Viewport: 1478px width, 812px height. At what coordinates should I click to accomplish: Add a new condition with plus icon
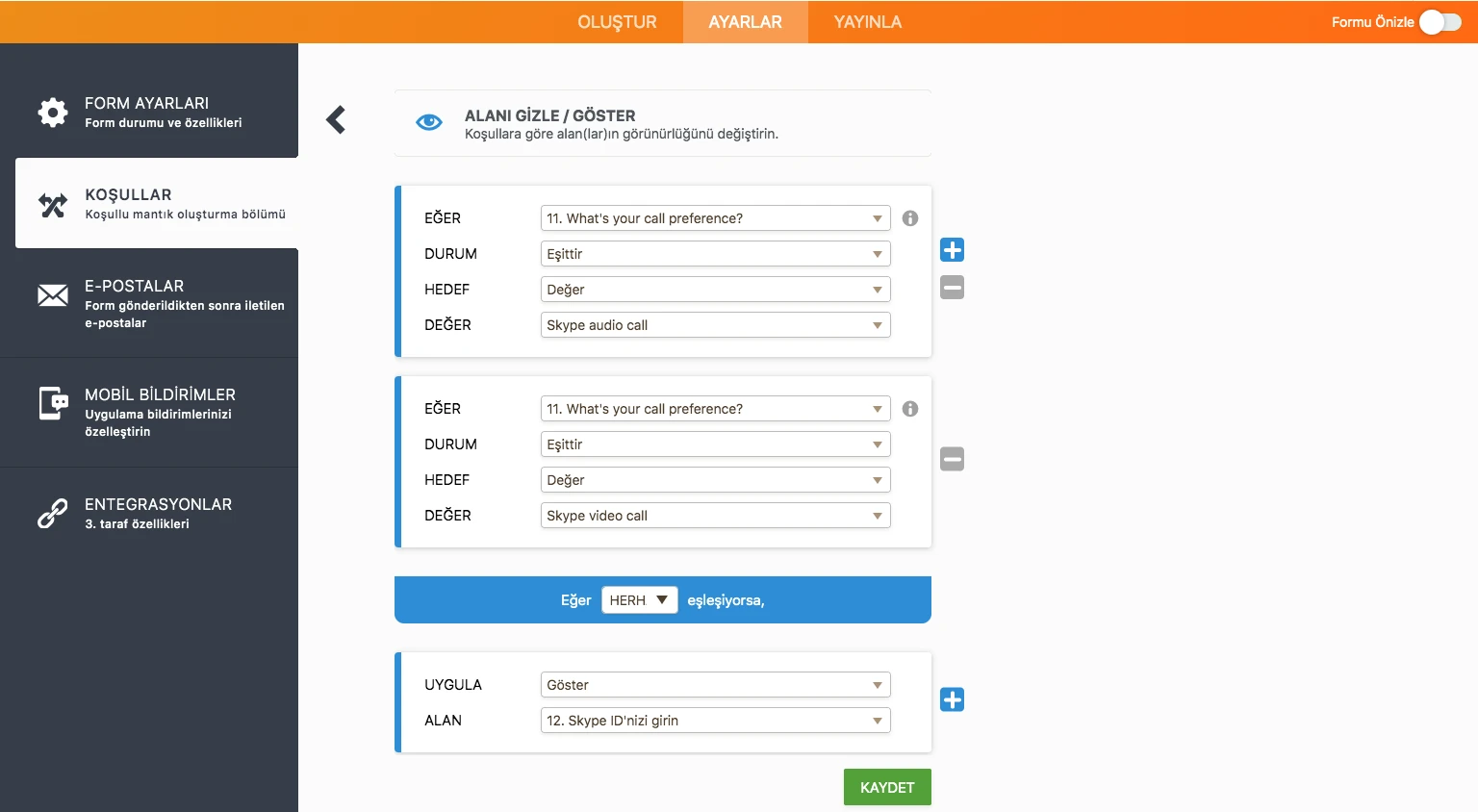click(x=952, y=250)
